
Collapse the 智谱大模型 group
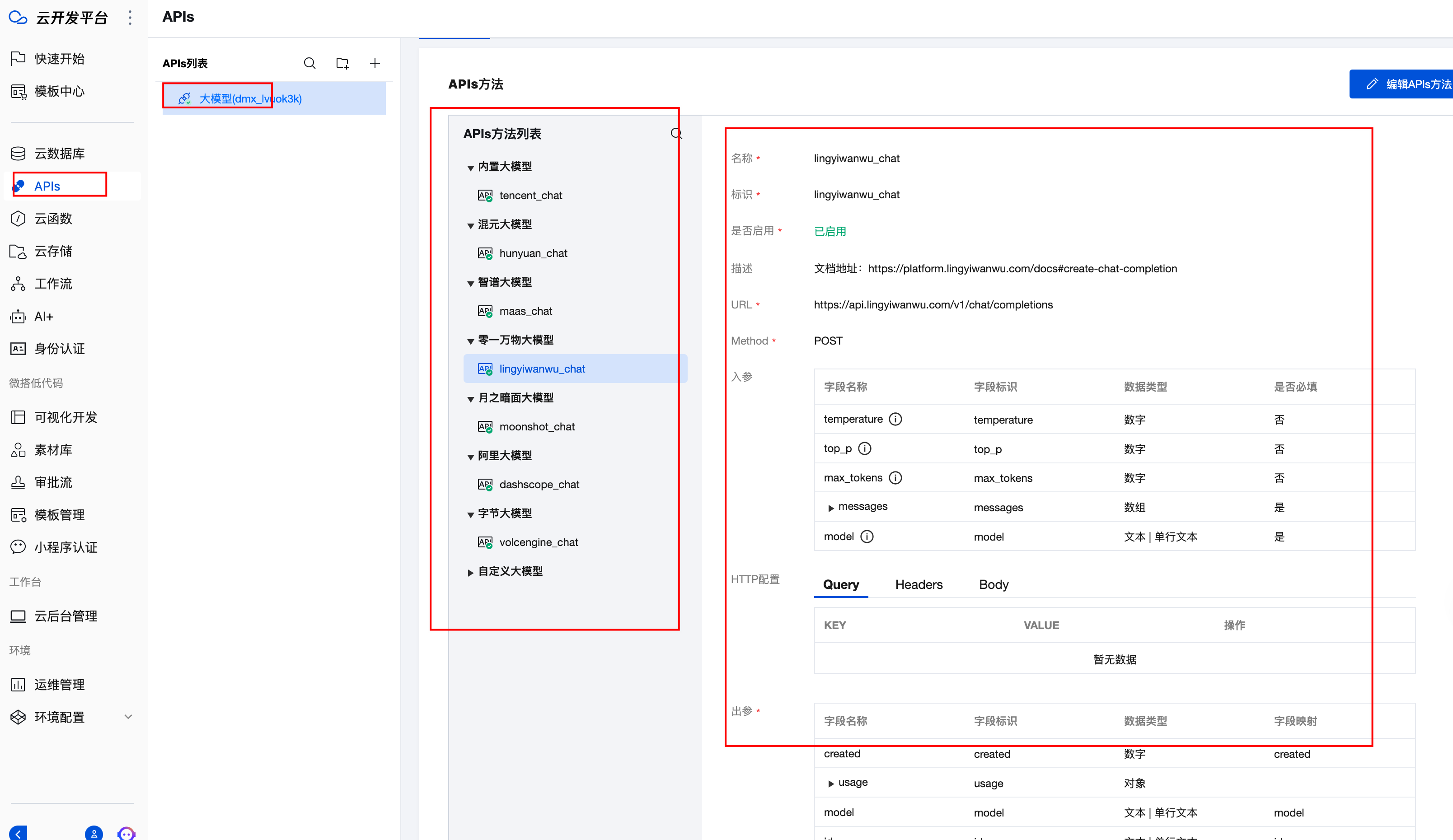pyautogui.click(x=470, y=283)
